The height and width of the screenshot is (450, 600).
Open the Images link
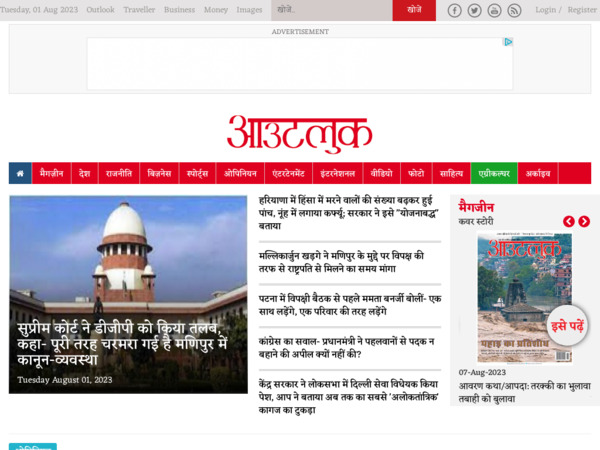point(249,10)
